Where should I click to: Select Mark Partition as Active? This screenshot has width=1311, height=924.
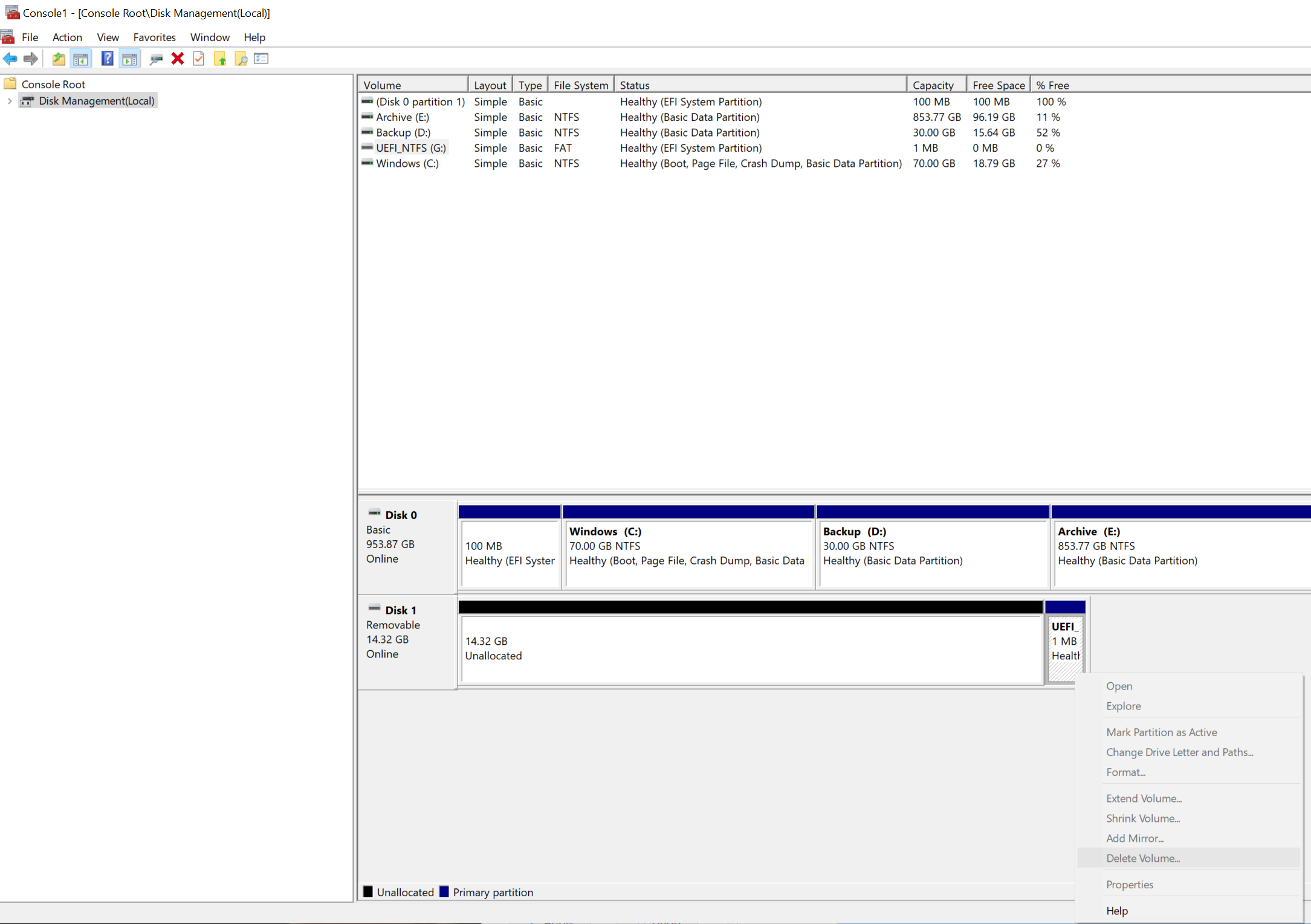pyautogui.click(x=1161, y=732)
